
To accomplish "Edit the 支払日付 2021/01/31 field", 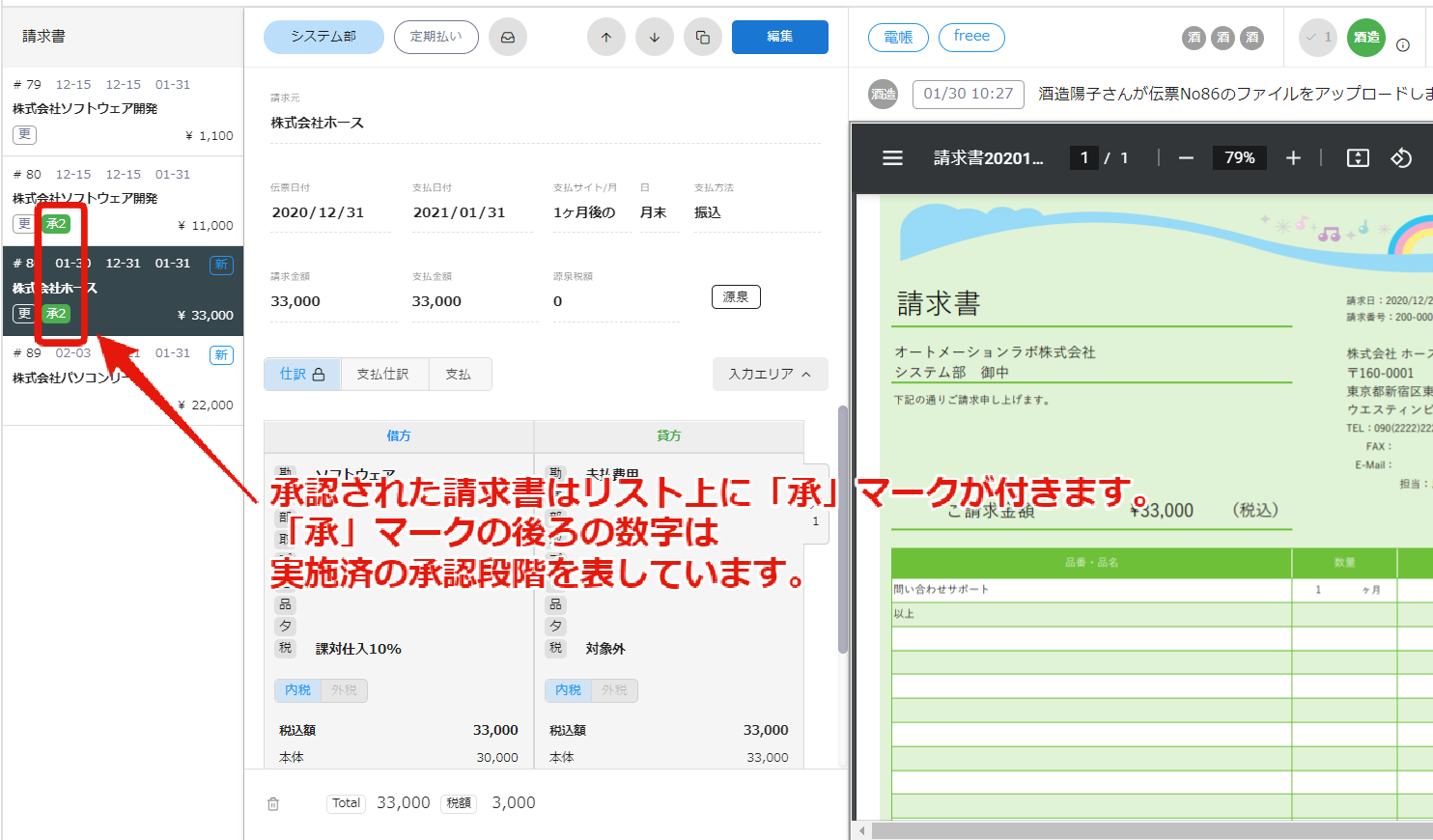I will coord(472,212).
